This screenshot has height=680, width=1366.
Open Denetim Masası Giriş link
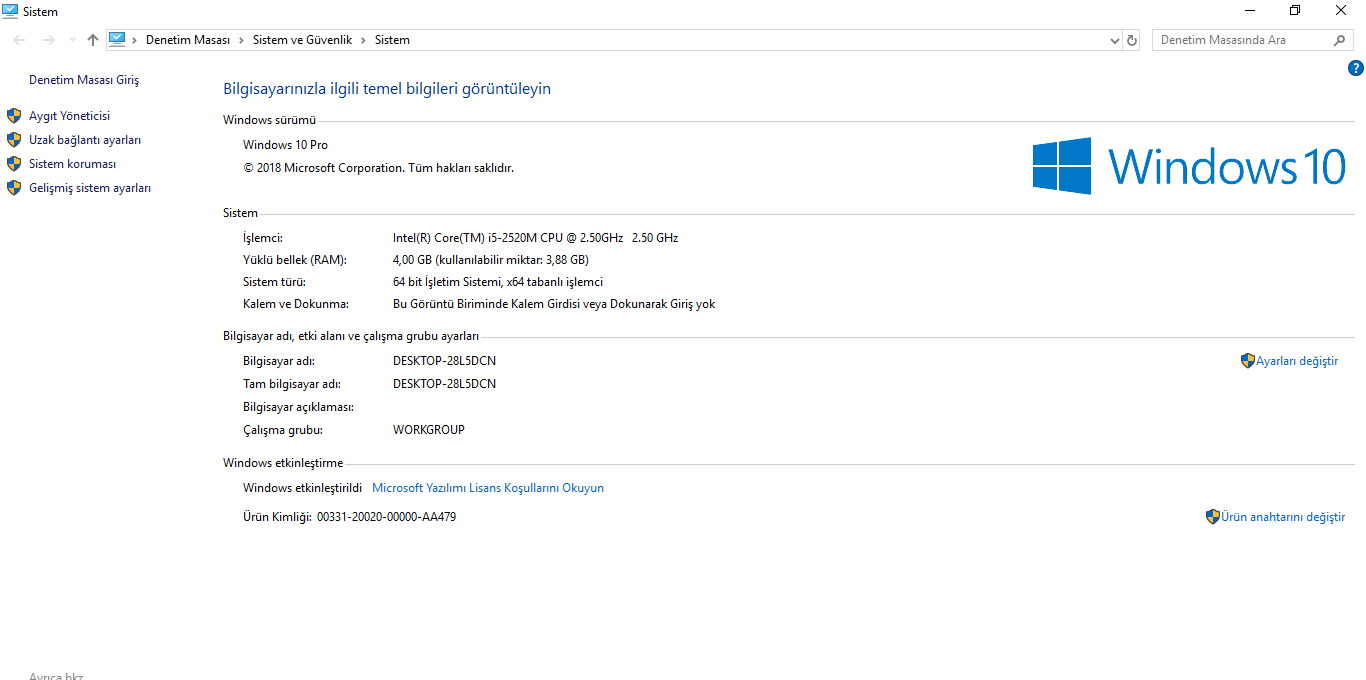tap(84, 80)
